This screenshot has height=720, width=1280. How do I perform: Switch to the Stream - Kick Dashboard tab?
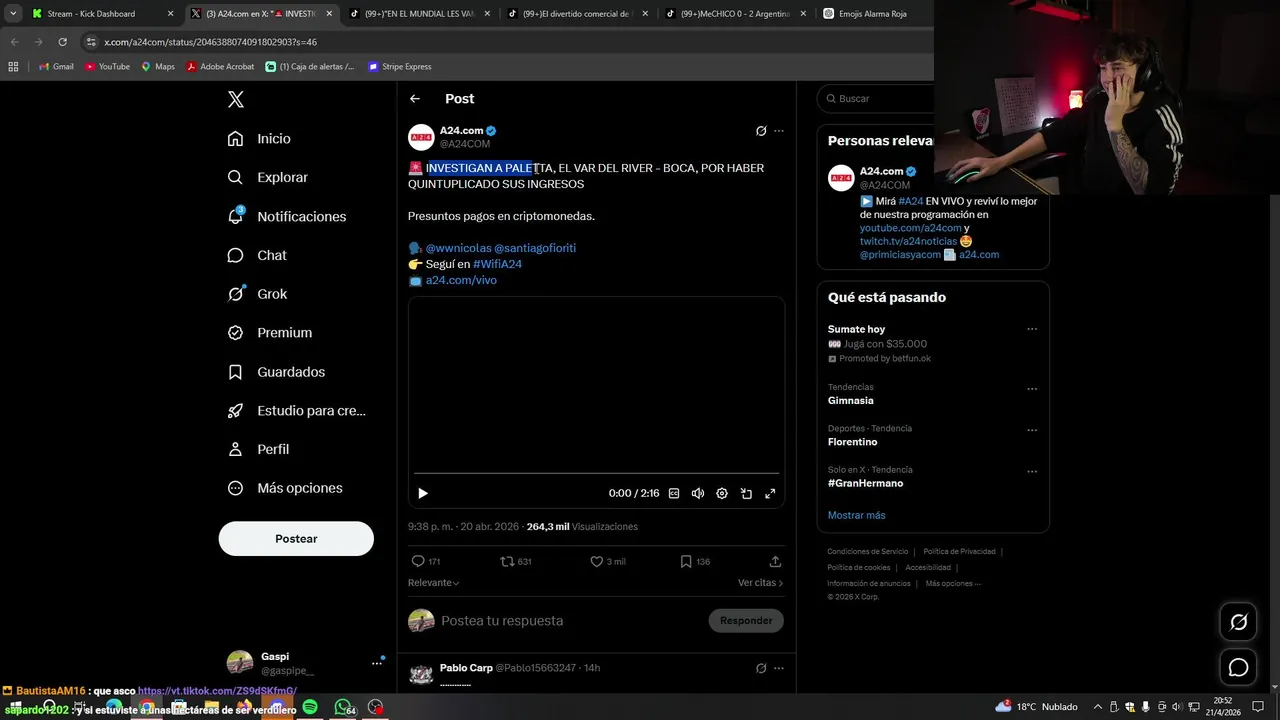point(102,14)
